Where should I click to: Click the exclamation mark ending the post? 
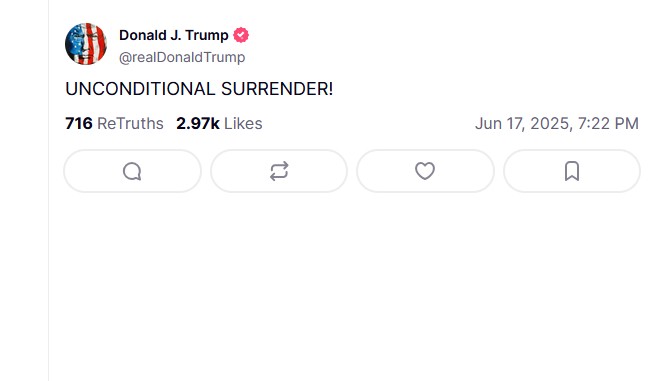pyautogui.click(x=330, y=89)
